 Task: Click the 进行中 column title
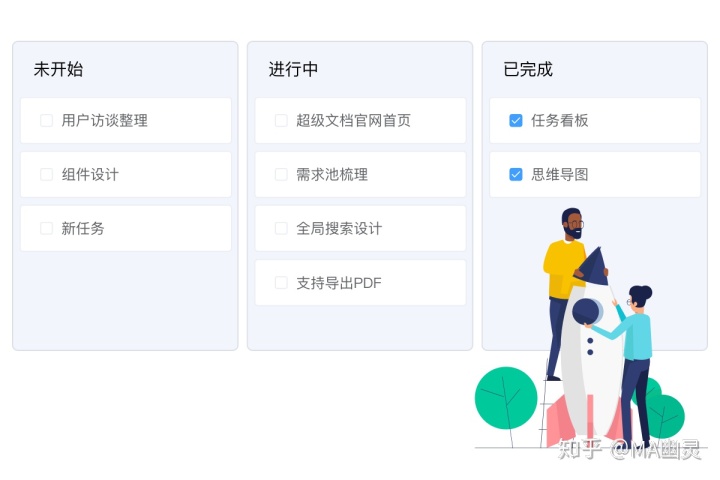click(293, 69)
